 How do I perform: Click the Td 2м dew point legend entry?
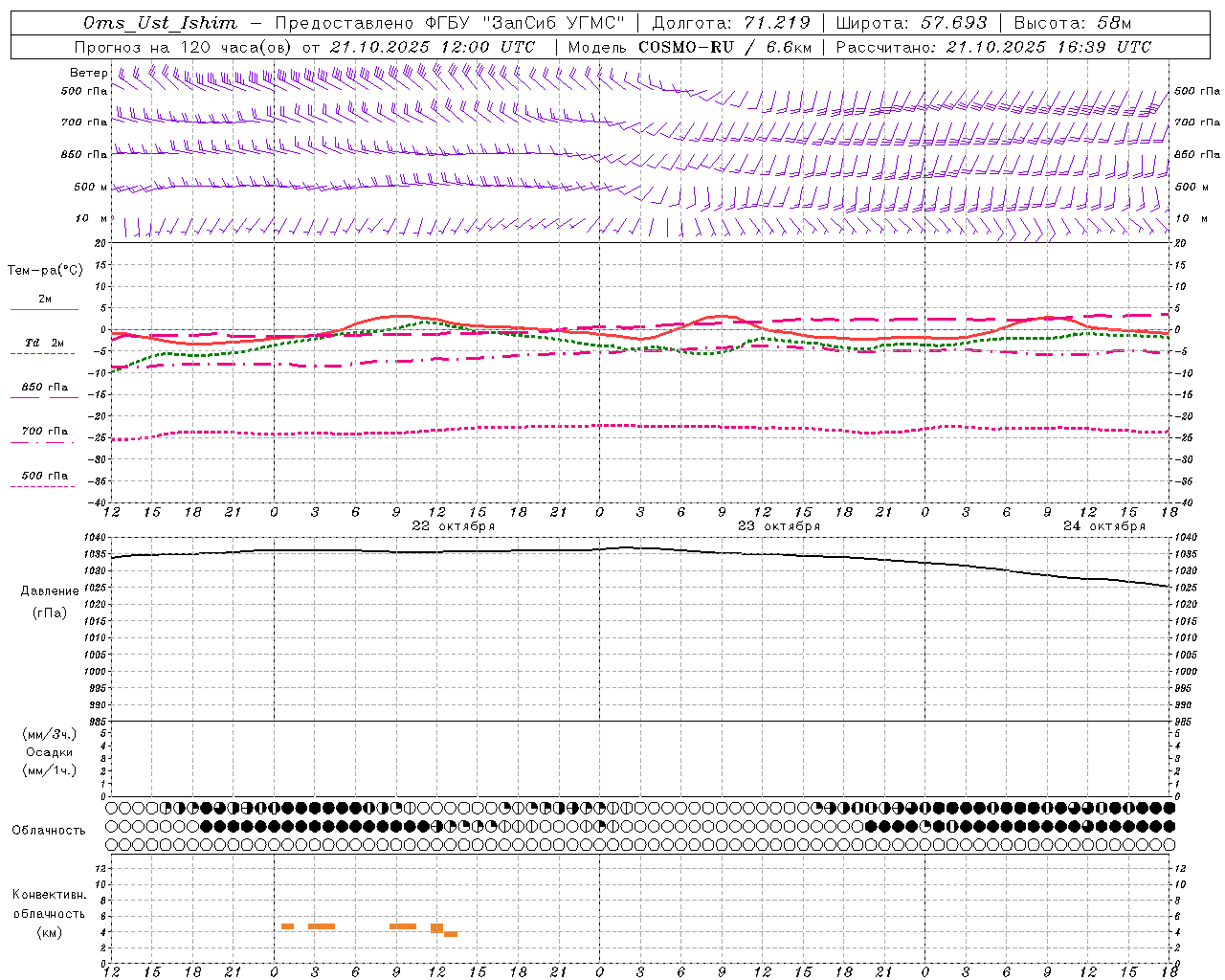pos(45,343)
